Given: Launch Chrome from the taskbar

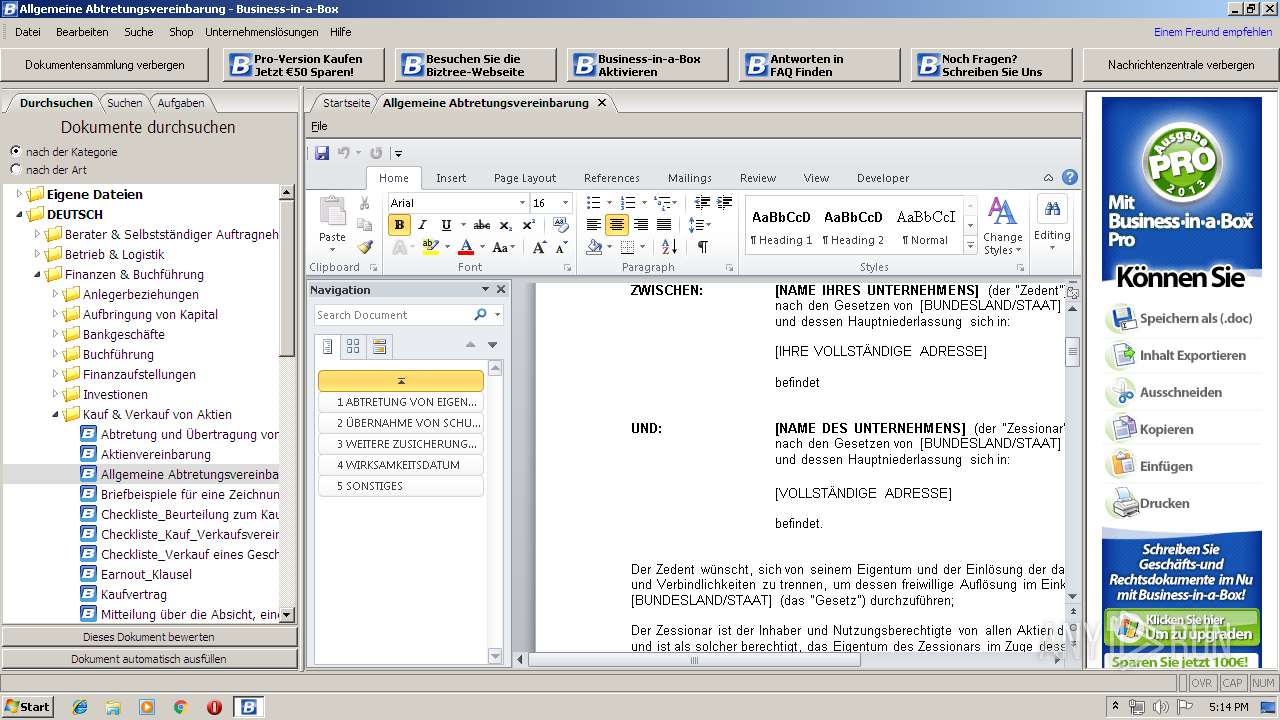Looking at the screenshot, I should coord(180,707).
